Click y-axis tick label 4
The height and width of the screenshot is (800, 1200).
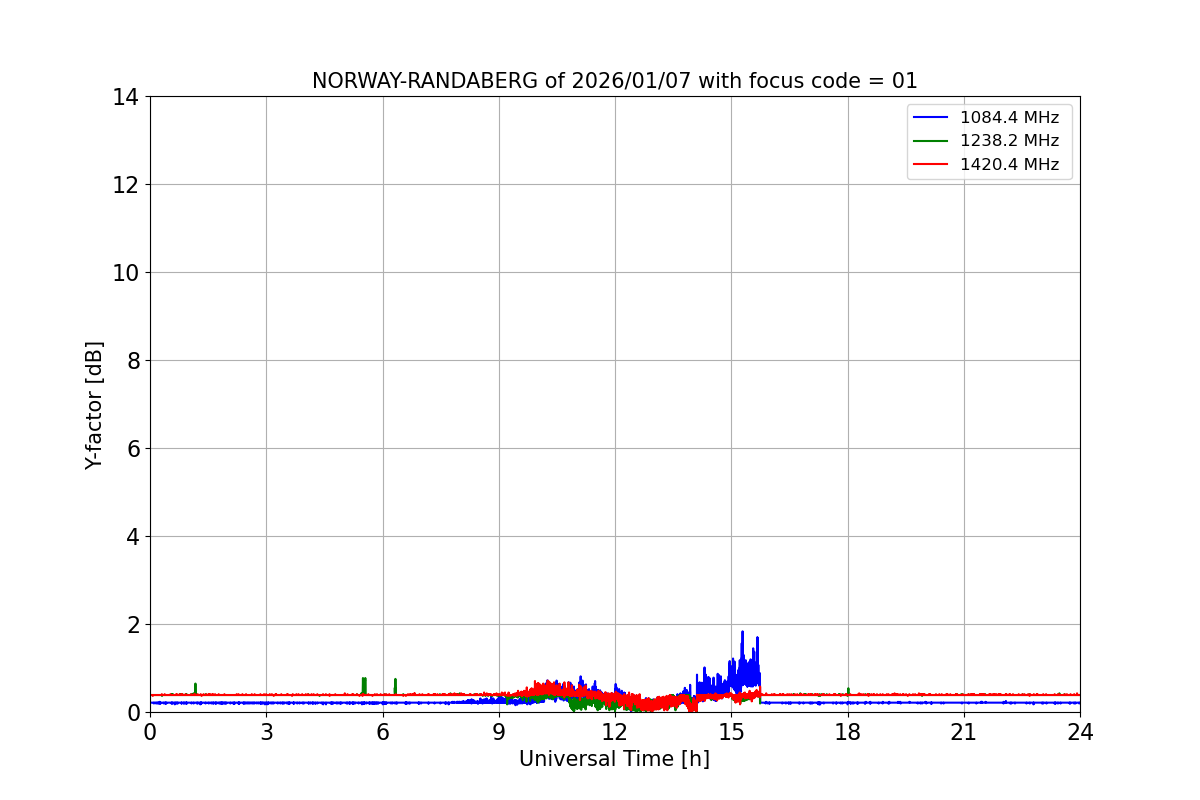pos(133,537)
